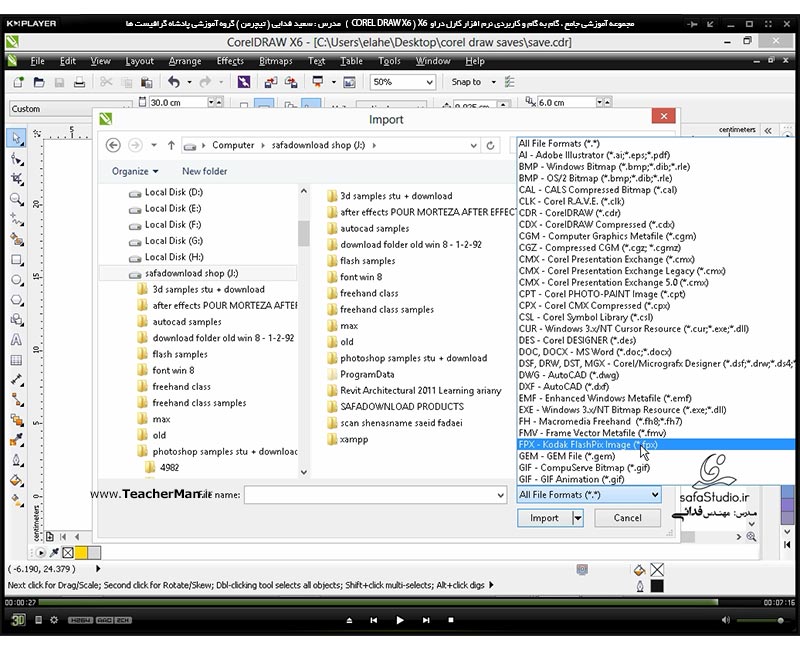Click the Undo arrow icon
The height and width of the screenshot is (650, 800).
tap(174, 82)
